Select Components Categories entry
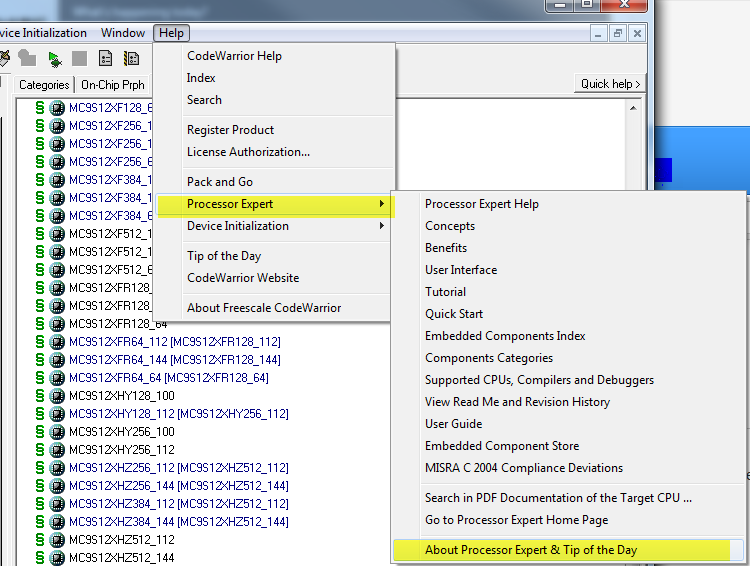The image size is (750, 566). click(x=489, y=358)
